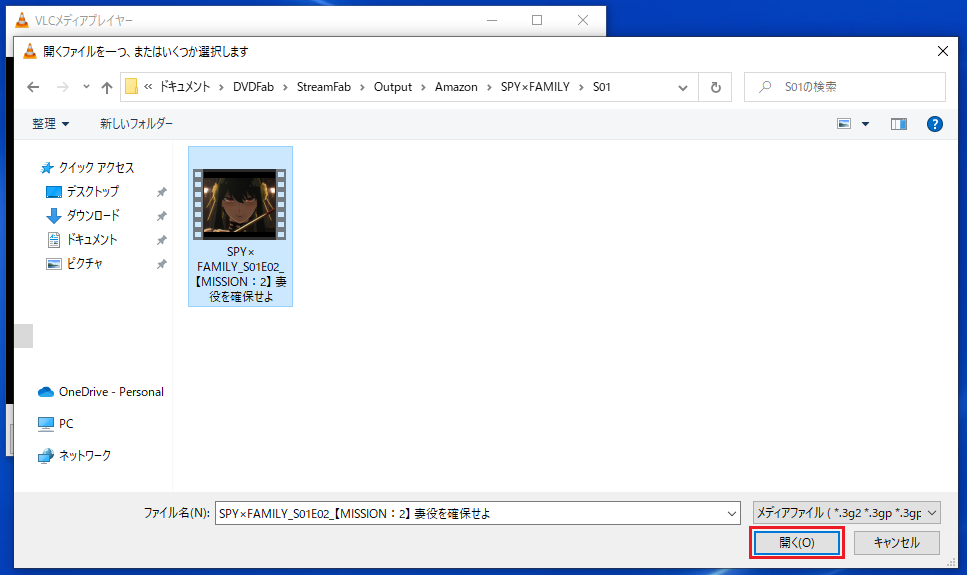The image size is (967, 575).
Task: Open help with the question icon
Action: pos(934,124)
